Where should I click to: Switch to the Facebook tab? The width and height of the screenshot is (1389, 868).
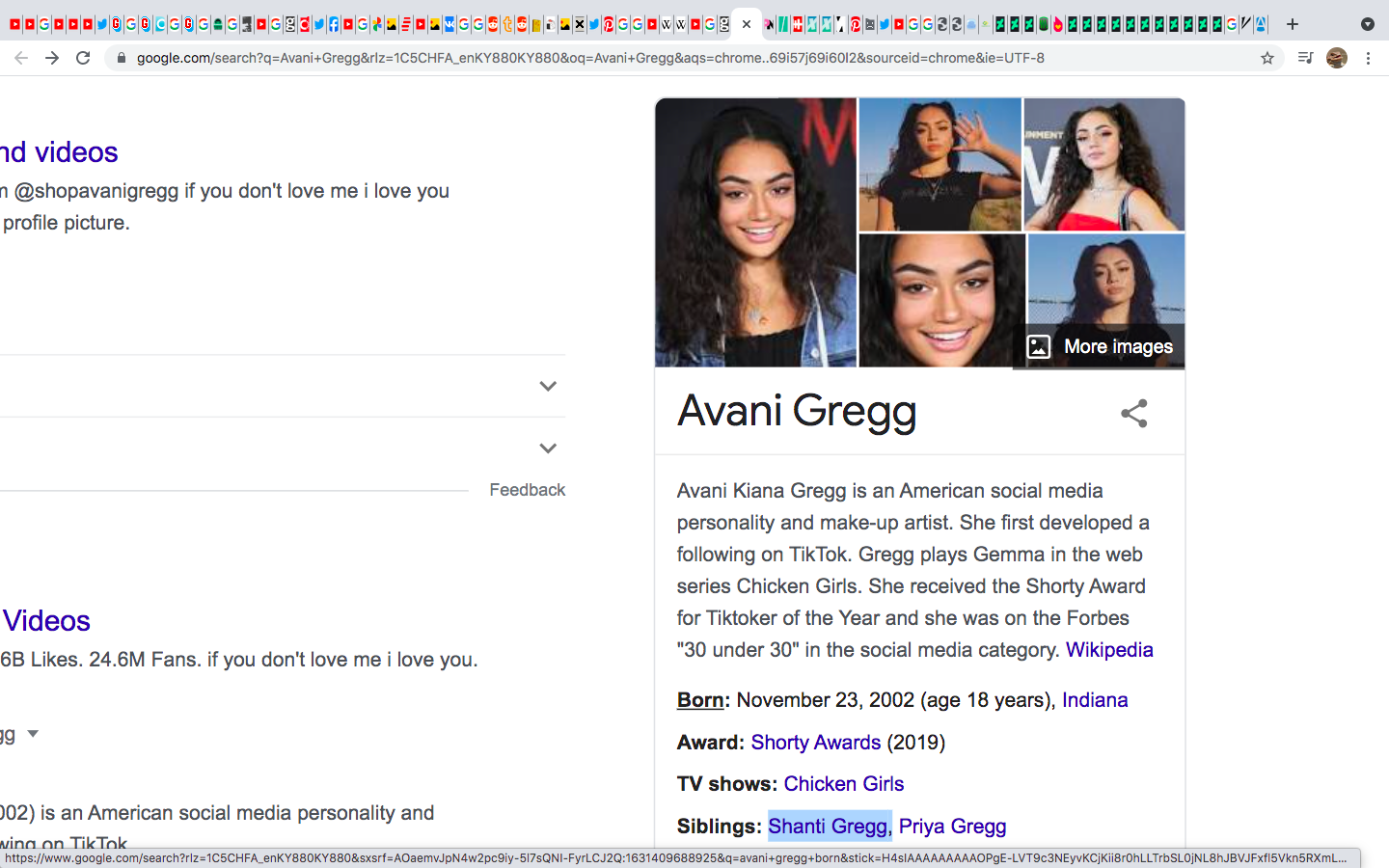334,25
